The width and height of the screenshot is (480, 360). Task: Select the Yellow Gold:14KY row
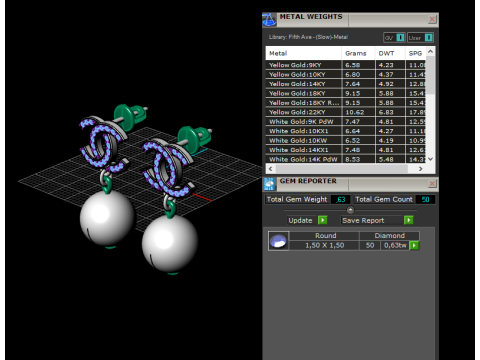pyautogui.click(x=346, y=84)
